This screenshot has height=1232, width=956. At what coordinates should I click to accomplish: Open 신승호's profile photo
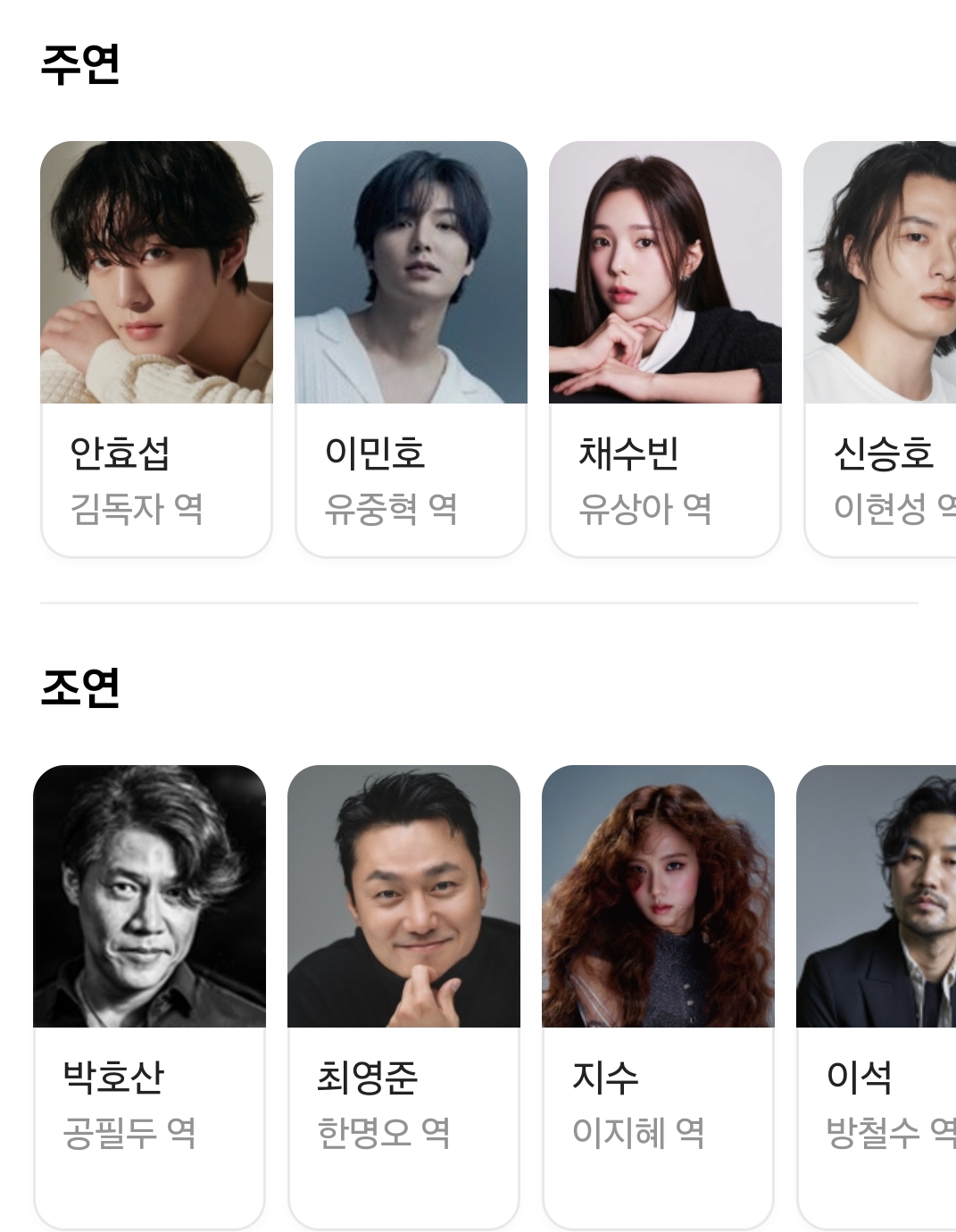tap(880, 272)
